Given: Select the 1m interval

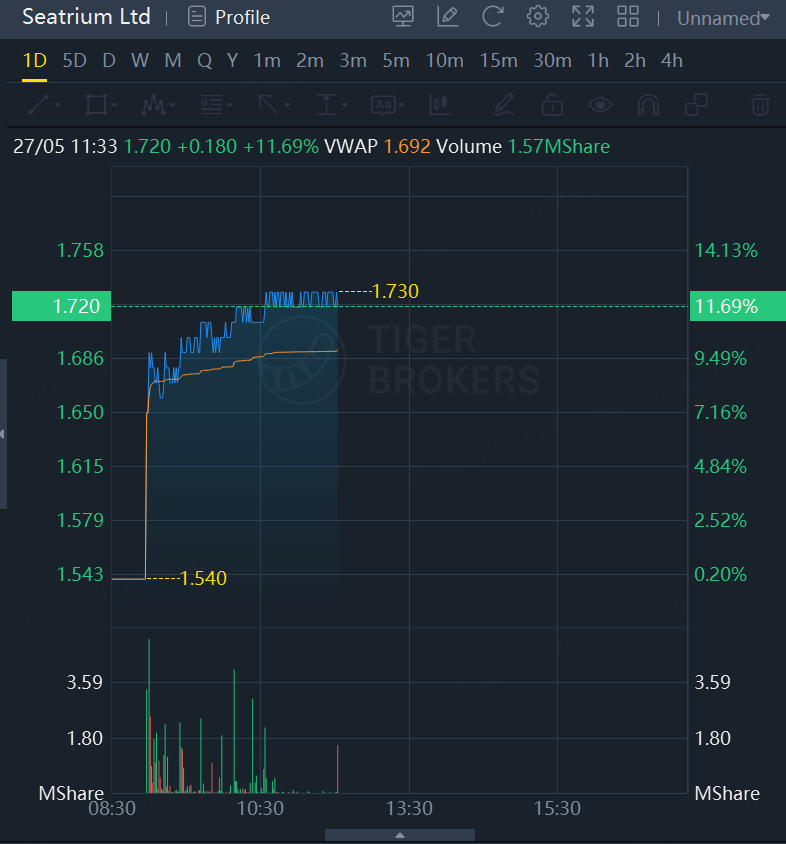Looking at the screenshot, I should click(267, 61).
